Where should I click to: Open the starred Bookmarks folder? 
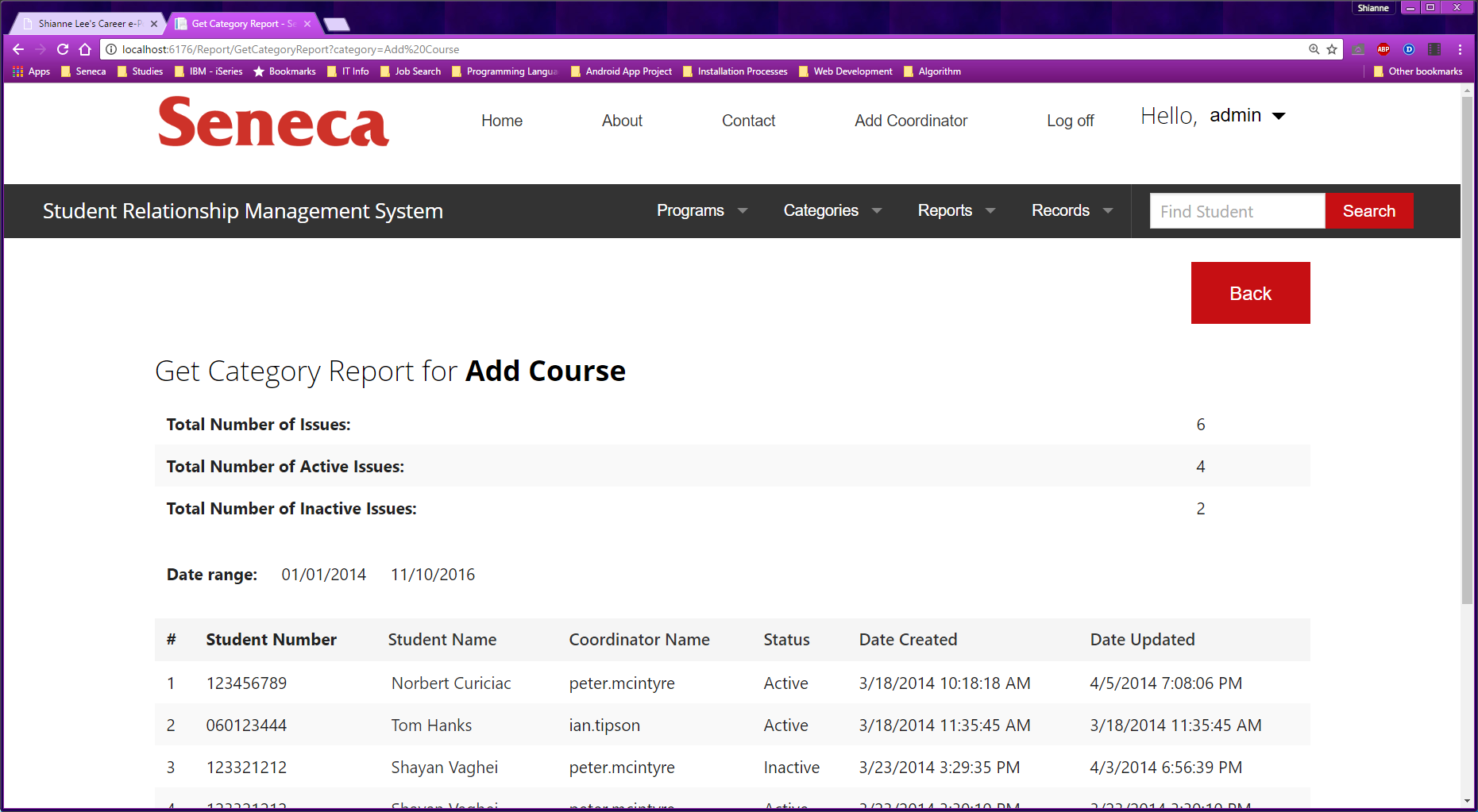click(x=284, y=71)
